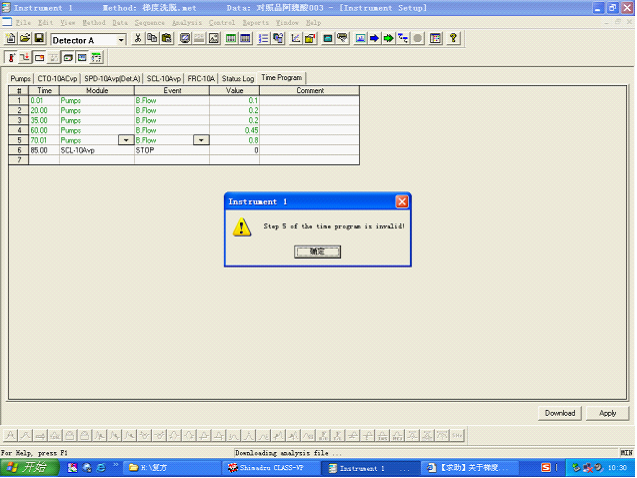This screenshot has width=637, height=478.
Task: Click the Internet Explorer quick launch icon
Action: (101, 468)
